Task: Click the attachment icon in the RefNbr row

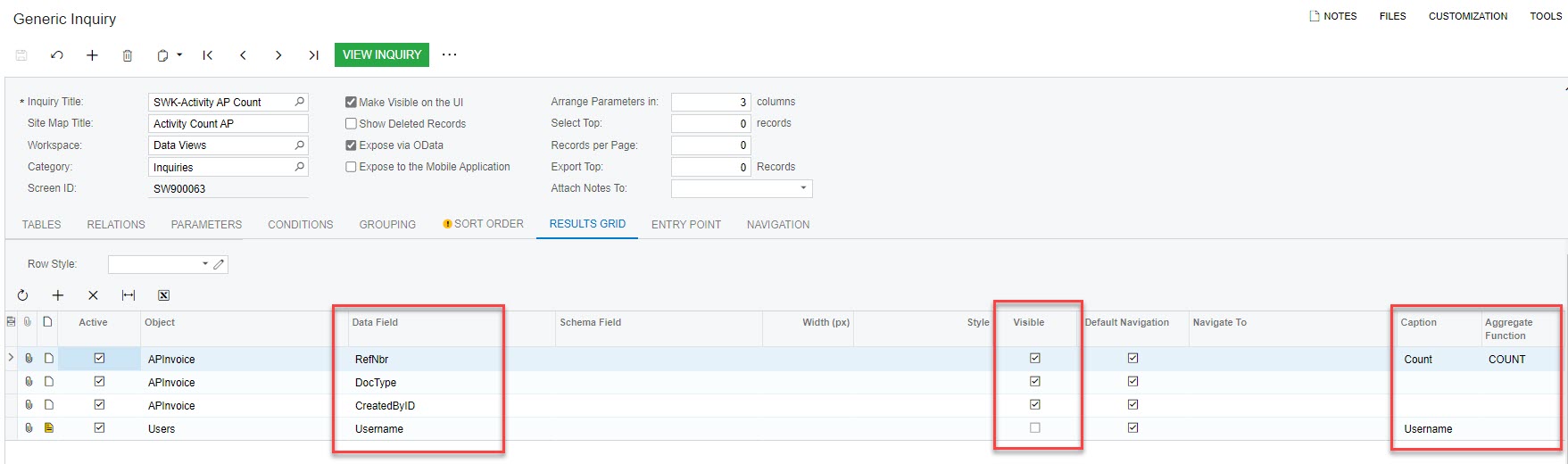Action: coord(29,359)
